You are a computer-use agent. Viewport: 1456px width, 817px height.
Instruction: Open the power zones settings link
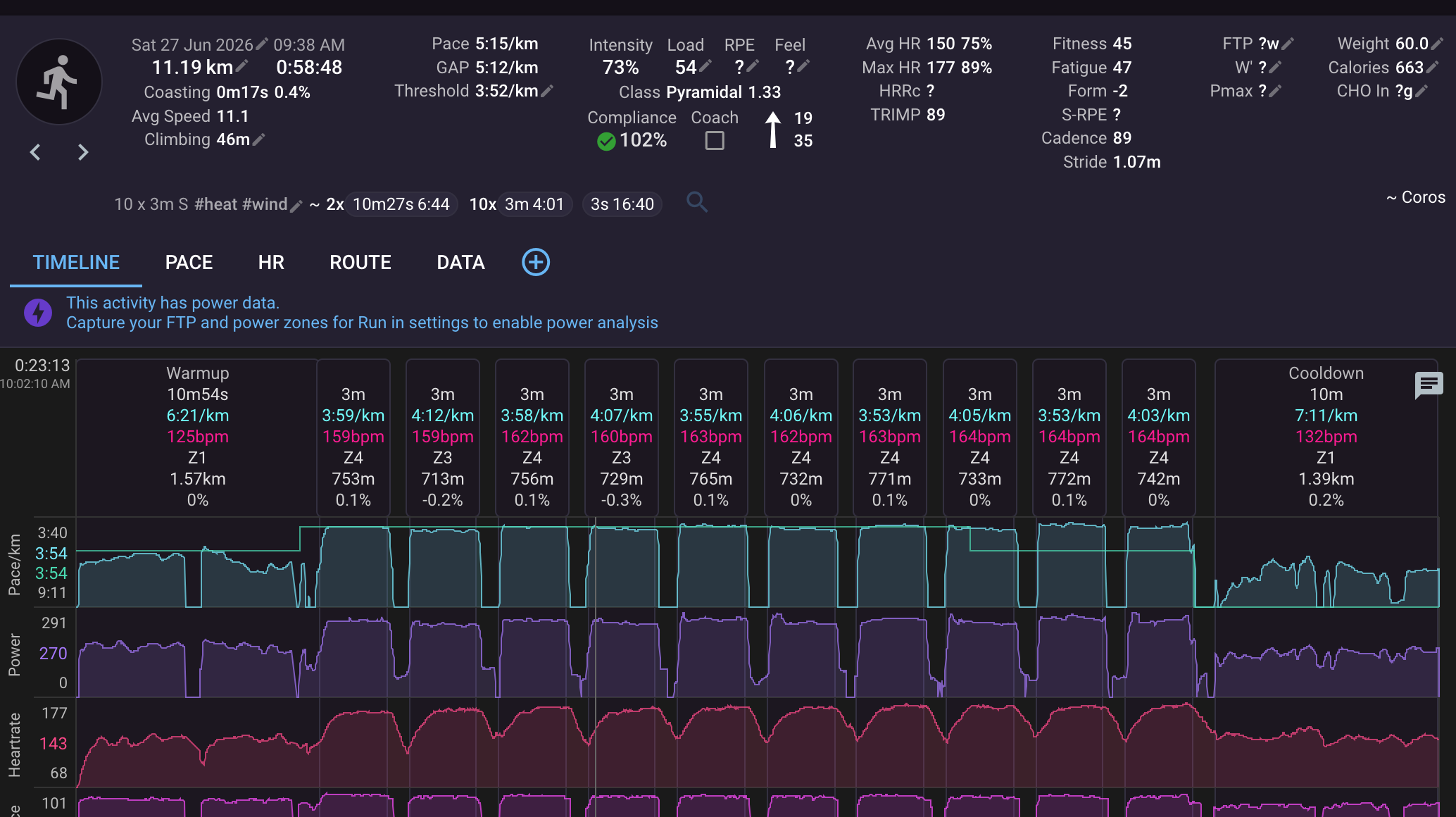pos(362,323)
